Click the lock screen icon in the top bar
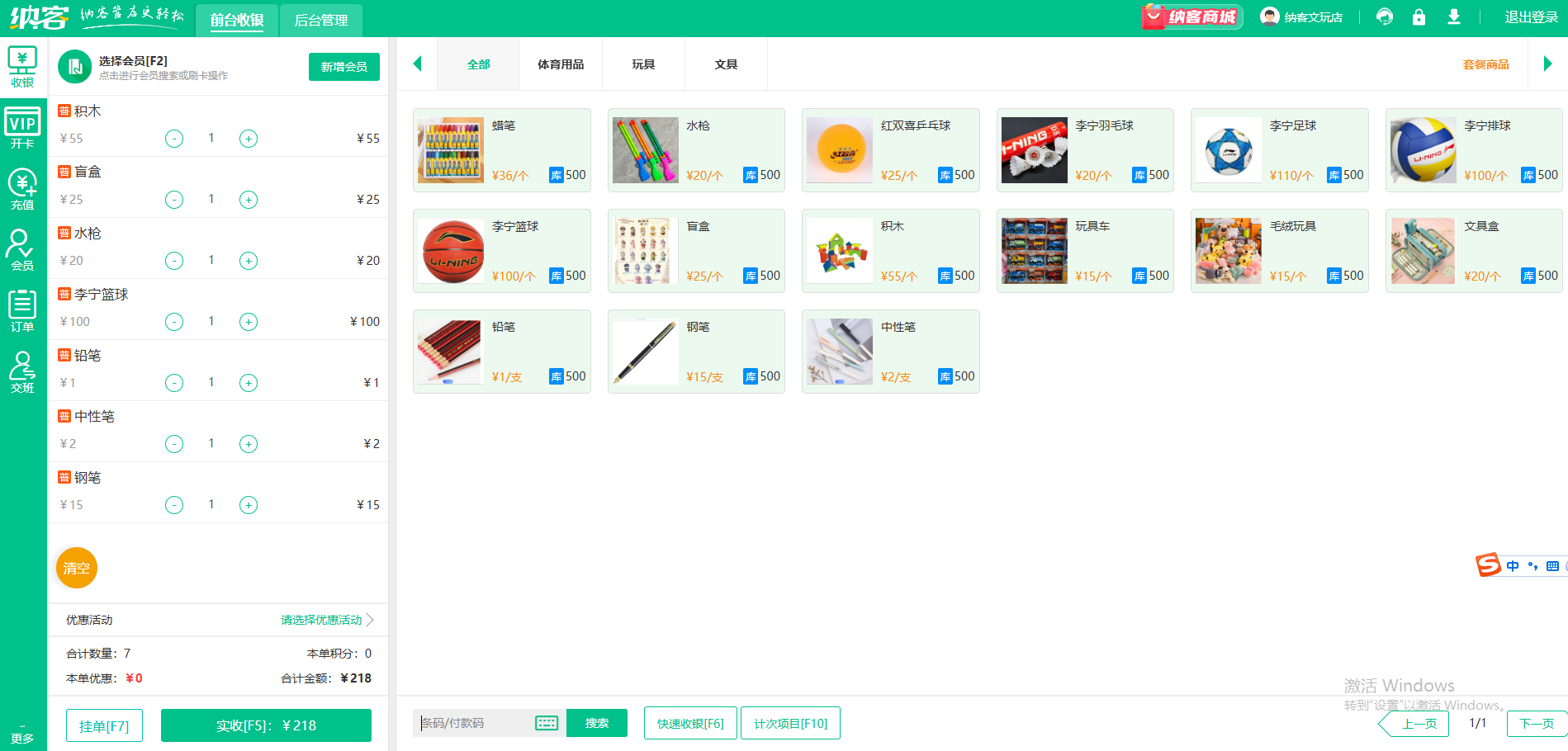This screenshot has height=751, width=1568. click(1419, 17)
